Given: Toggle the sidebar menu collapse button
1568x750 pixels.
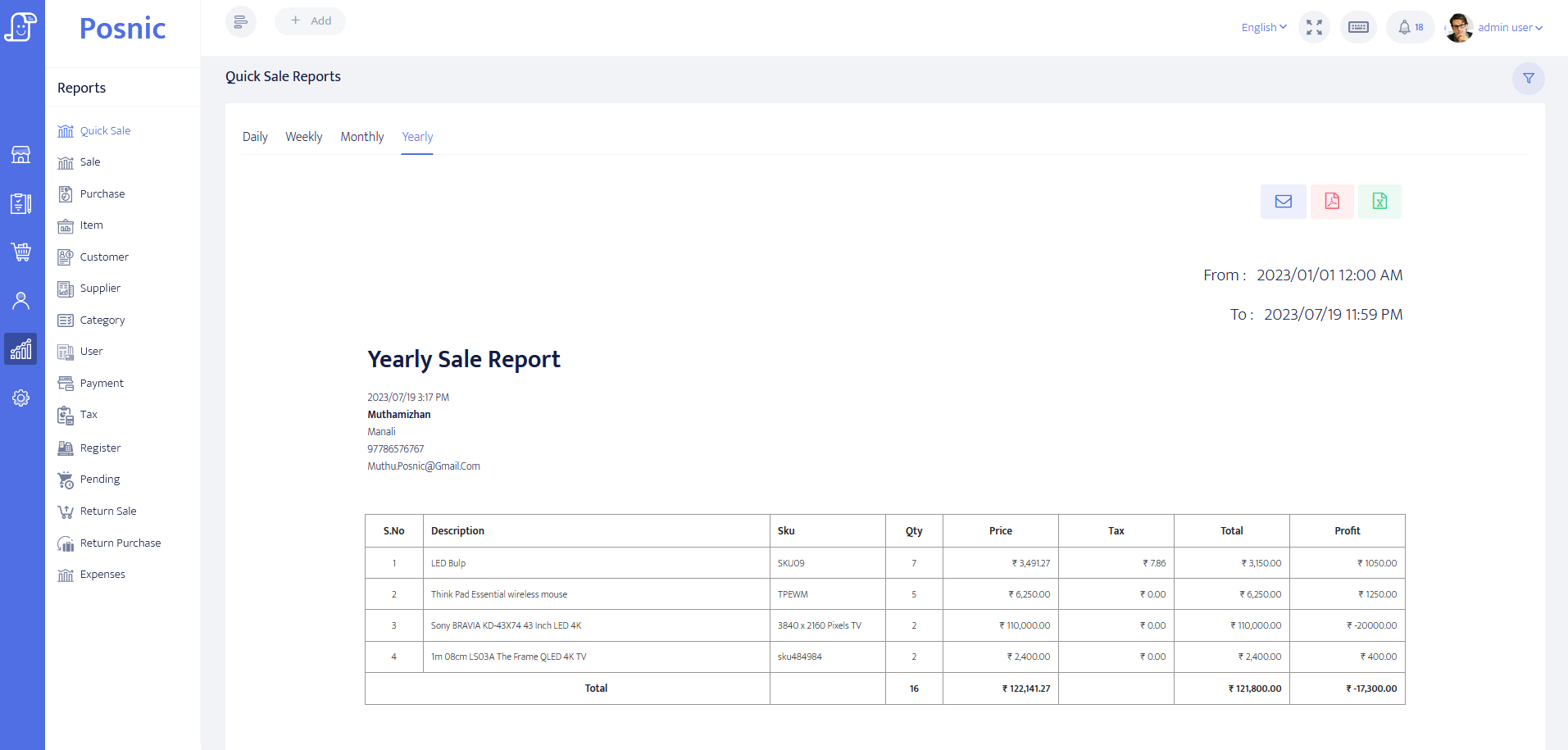Looking at the screenshot, I should [x=240, y=21].
